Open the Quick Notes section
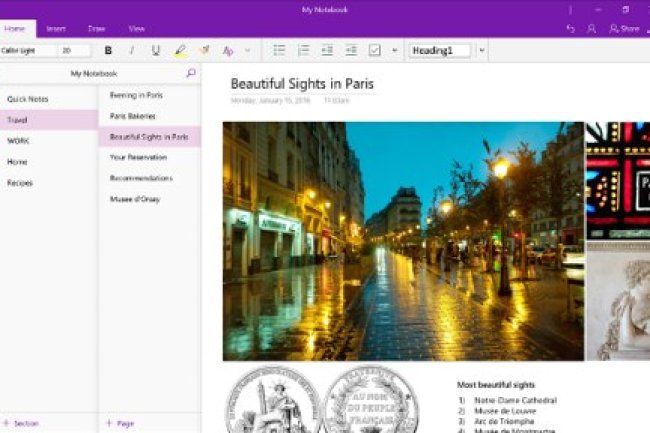 click(49, 99)
